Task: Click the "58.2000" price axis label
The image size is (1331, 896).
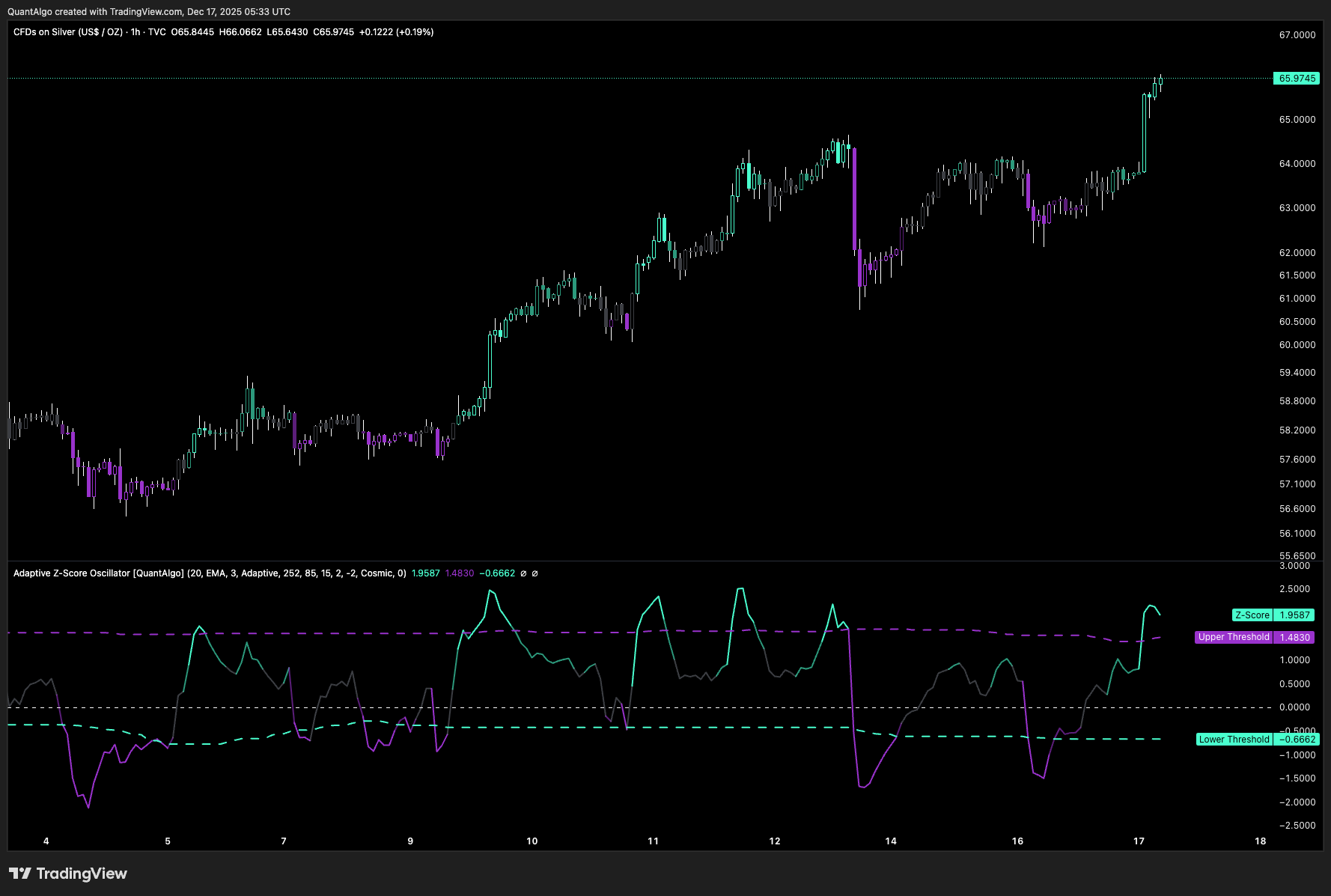Action: (x=1297, y=430)
